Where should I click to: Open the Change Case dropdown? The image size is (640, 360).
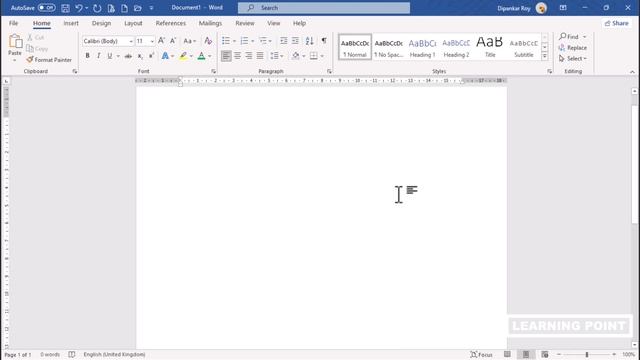tap(190, 41)
